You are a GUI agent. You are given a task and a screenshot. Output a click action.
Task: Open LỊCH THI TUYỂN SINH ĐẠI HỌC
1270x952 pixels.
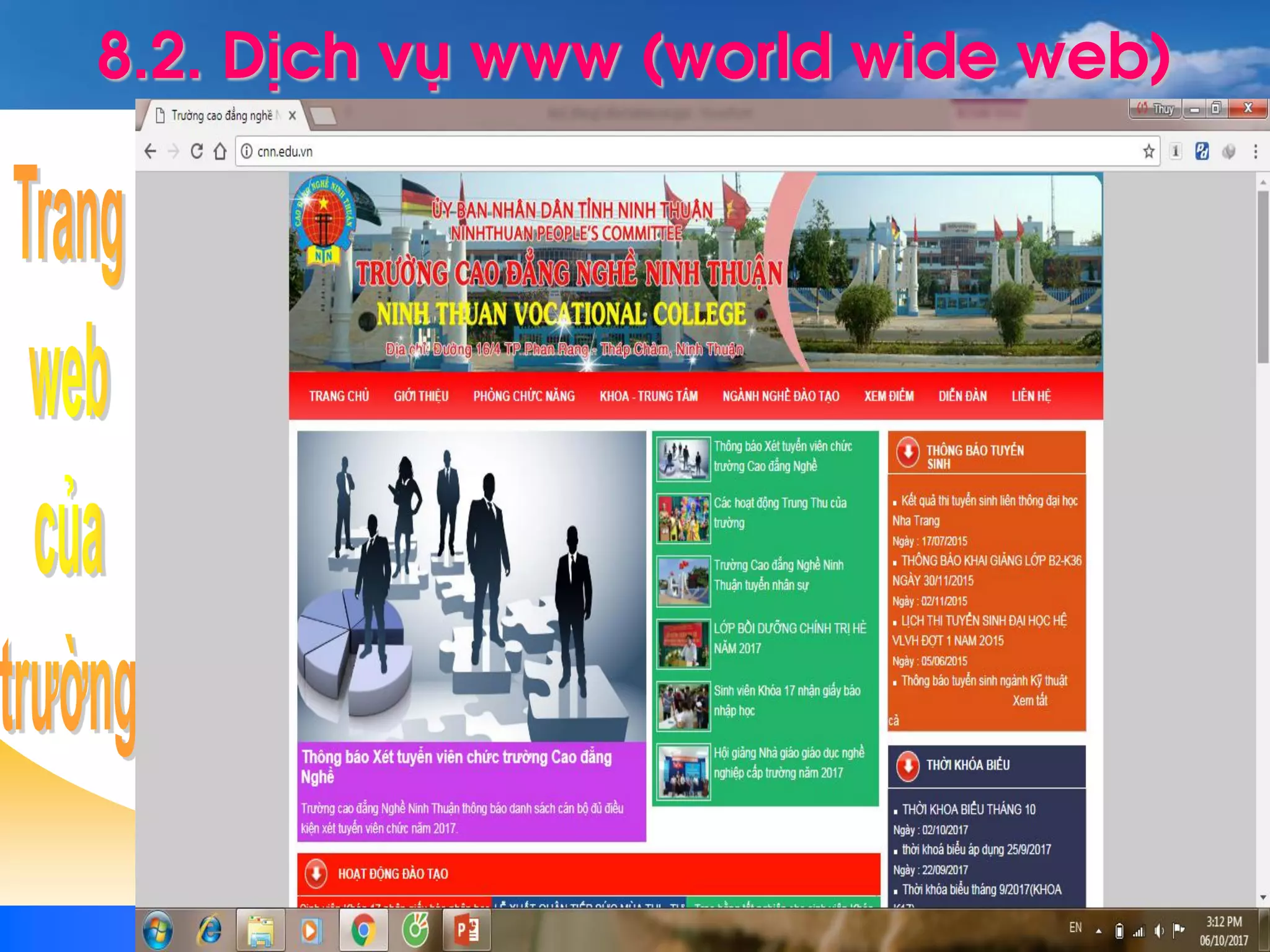pyautogui.click(x=980, y=630)
